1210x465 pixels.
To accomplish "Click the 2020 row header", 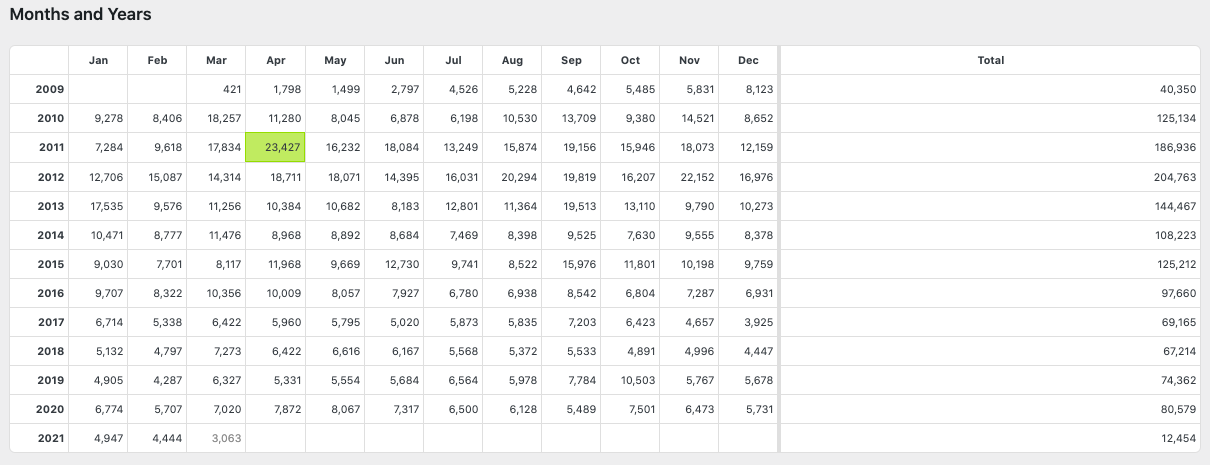I will 50,409.
